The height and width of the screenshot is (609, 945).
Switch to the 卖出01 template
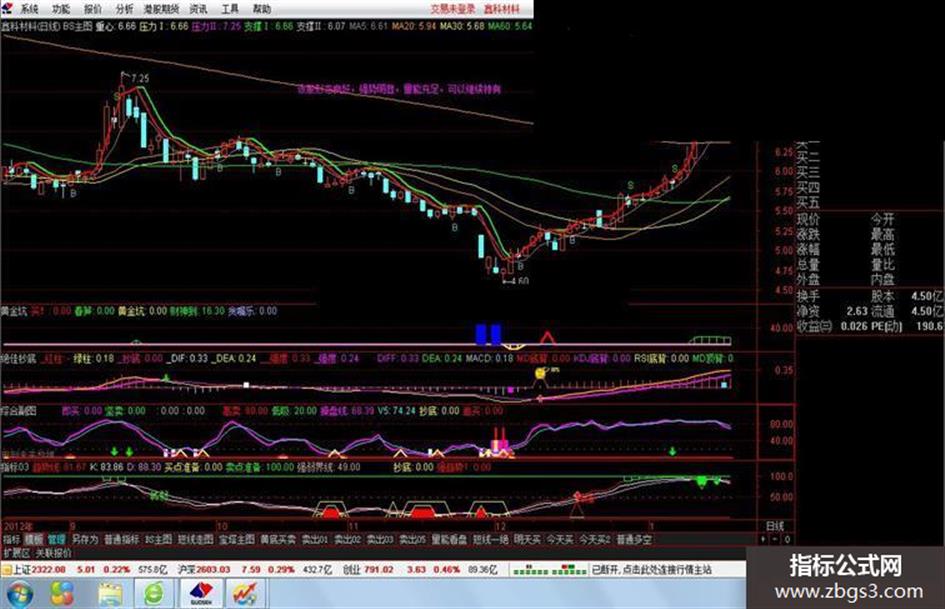(x=315, y=539)
